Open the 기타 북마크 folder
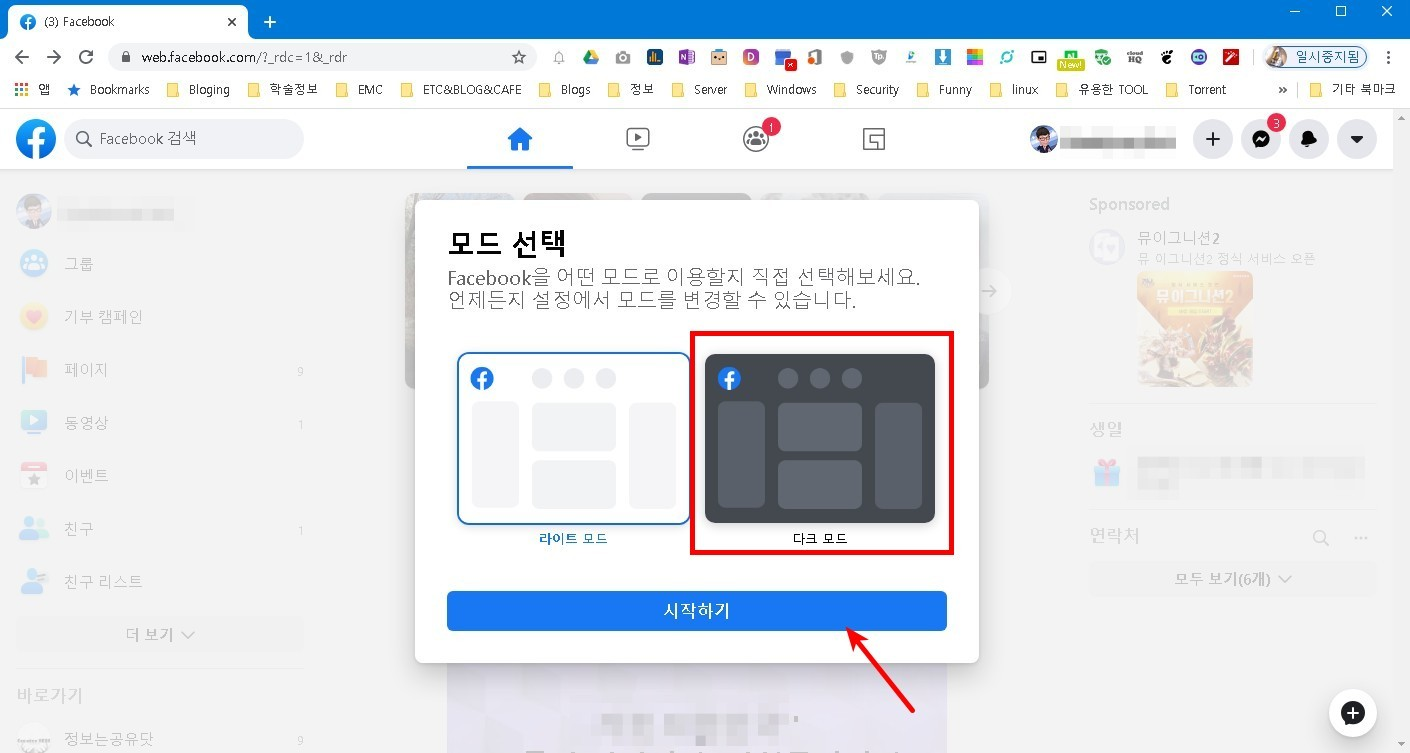The width and height of the screenshot is (1410, 753). pyautogui.click(x=1353, y=89)
